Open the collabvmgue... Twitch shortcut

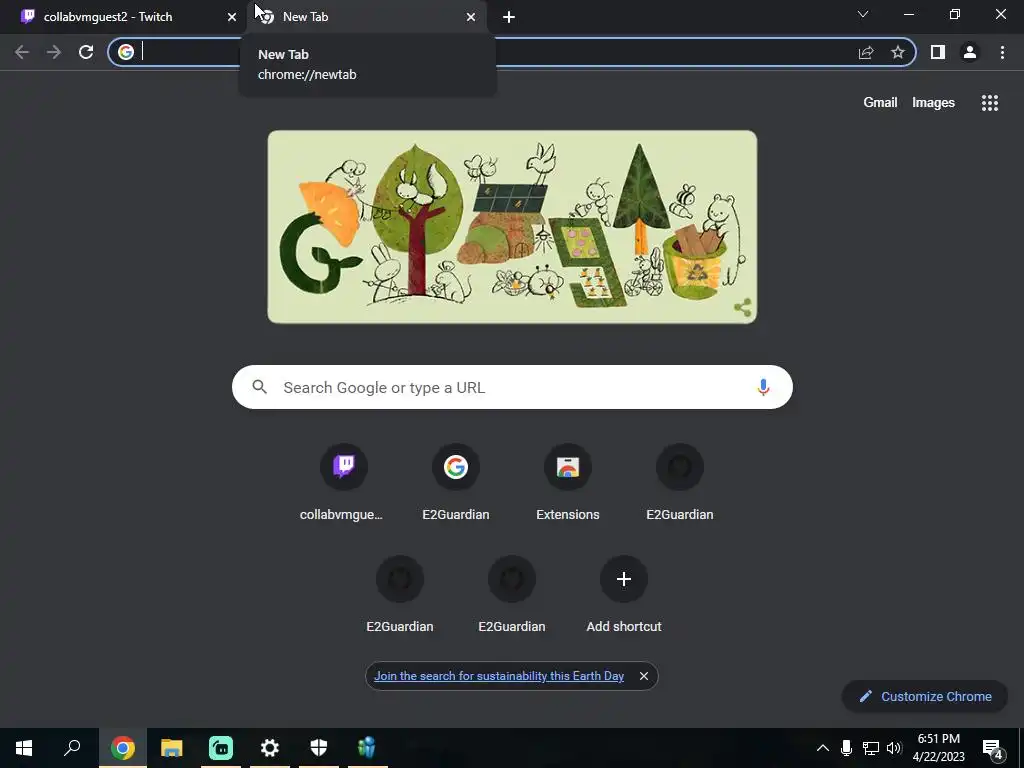pyautogui.click(x=344, y=482)
